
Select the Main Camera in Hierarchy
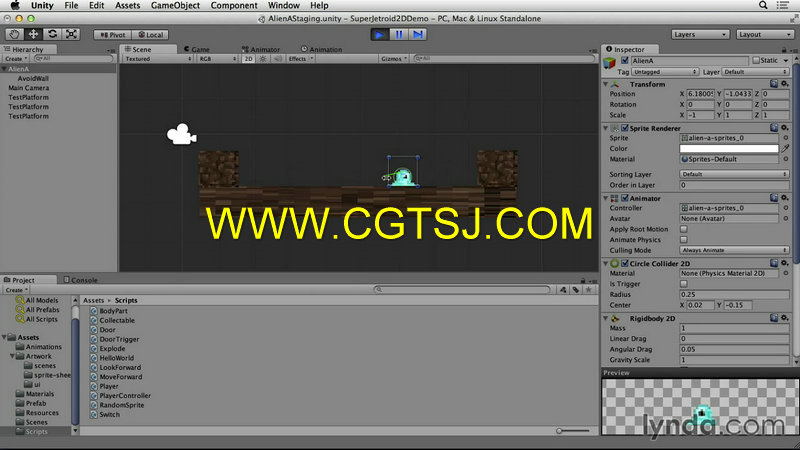coord(29,88)
